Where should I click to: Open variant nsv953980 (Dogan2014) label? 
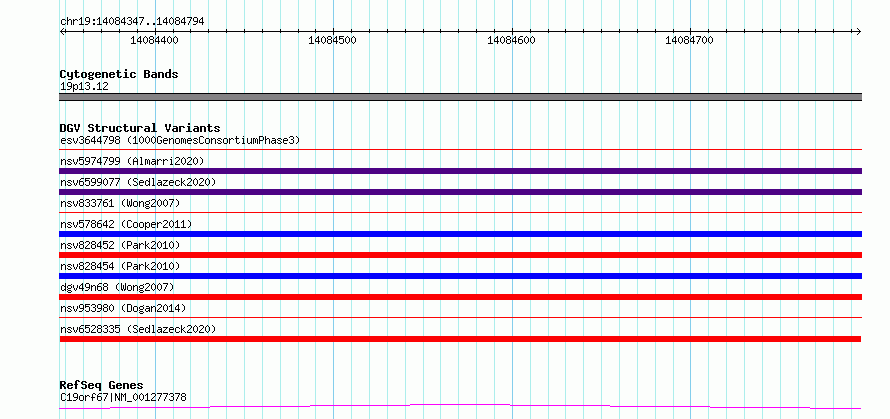tap(123, 308)
